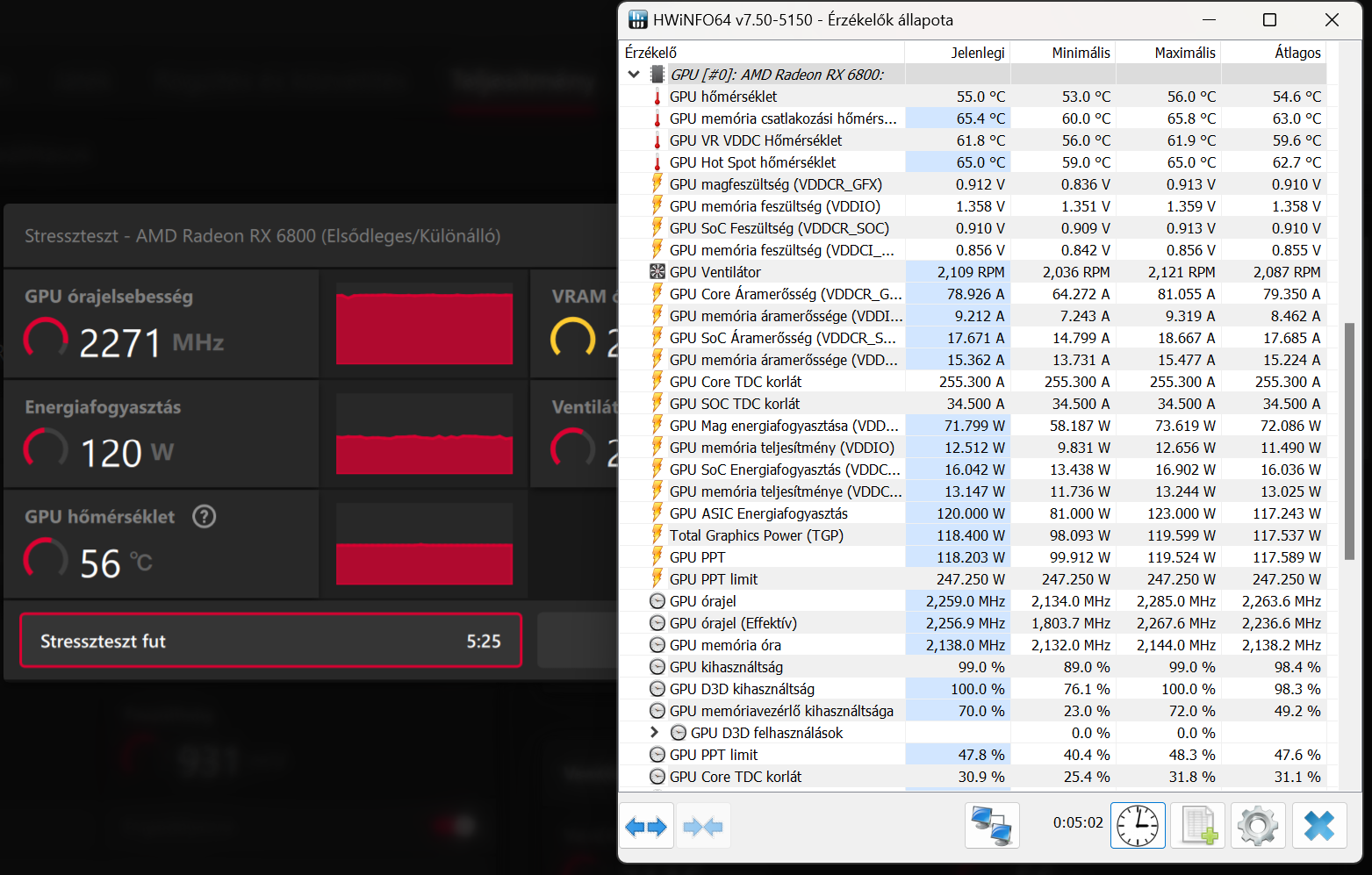Click the gauge icon next to 120 W

point(46,449)
